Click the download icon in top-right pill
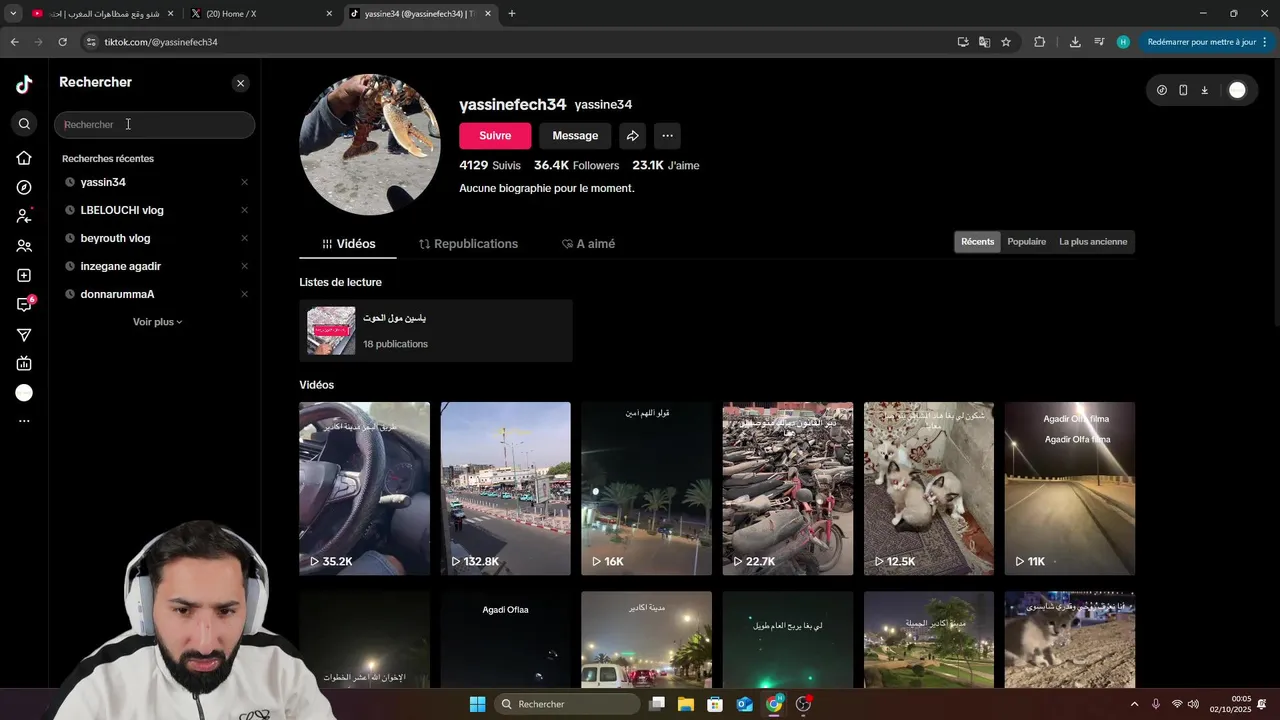Image resolution: width=1280 pixels, height=720 pixels. pos(1204,90)
